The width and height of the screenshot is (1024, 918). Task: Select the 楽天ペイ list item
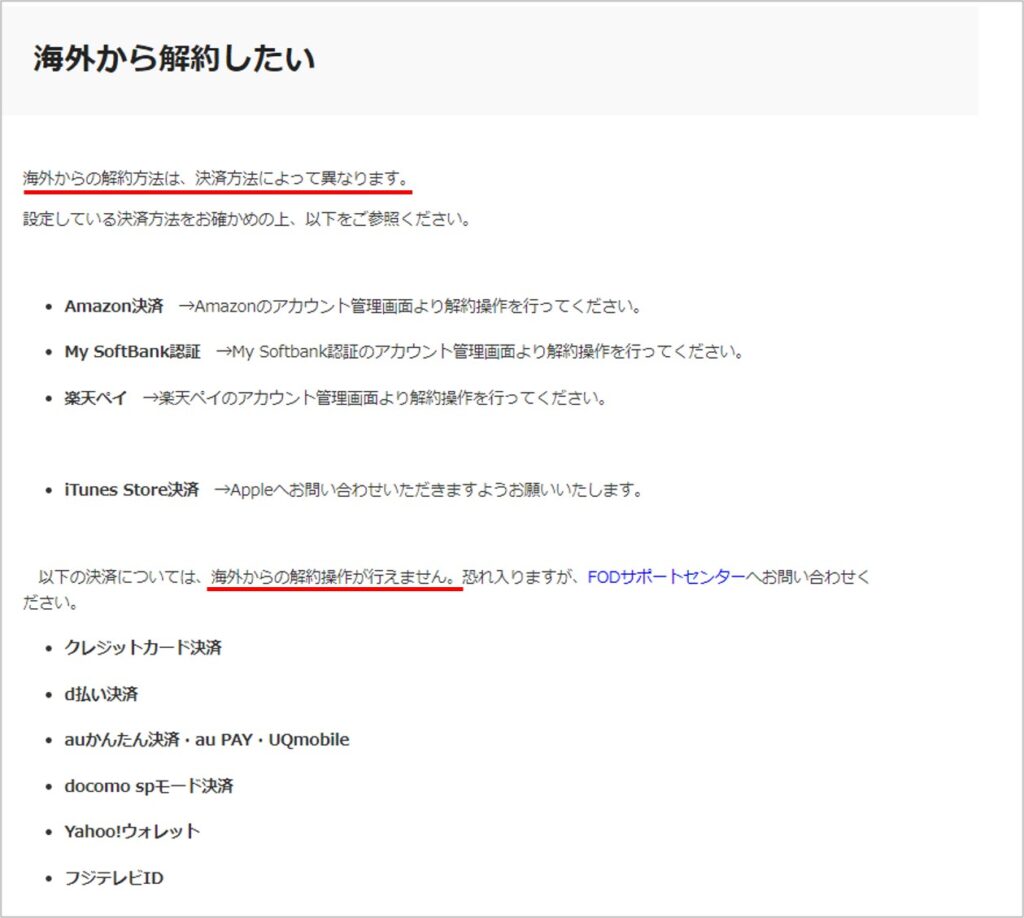pyautogui.click(x=94, y=397)
